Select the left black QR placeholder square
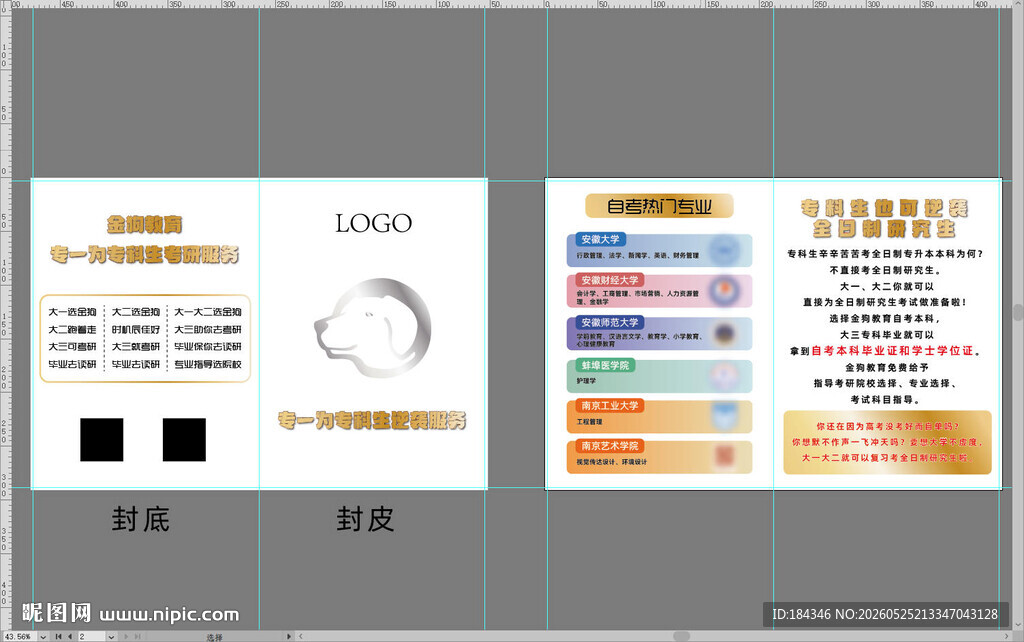 click(102, 440)
